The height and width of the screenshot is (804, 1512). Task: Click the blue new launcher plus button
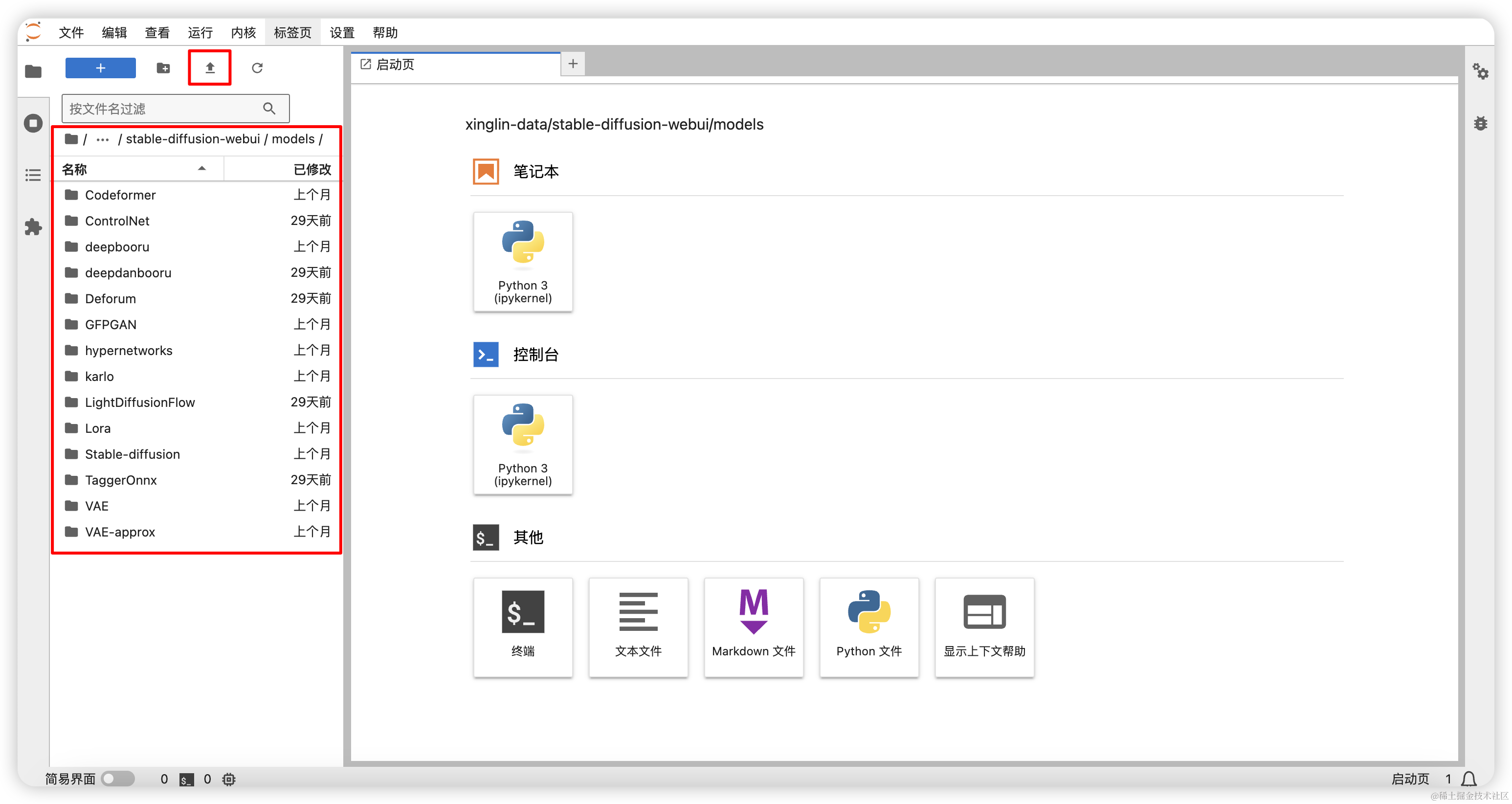click(100, 68)
